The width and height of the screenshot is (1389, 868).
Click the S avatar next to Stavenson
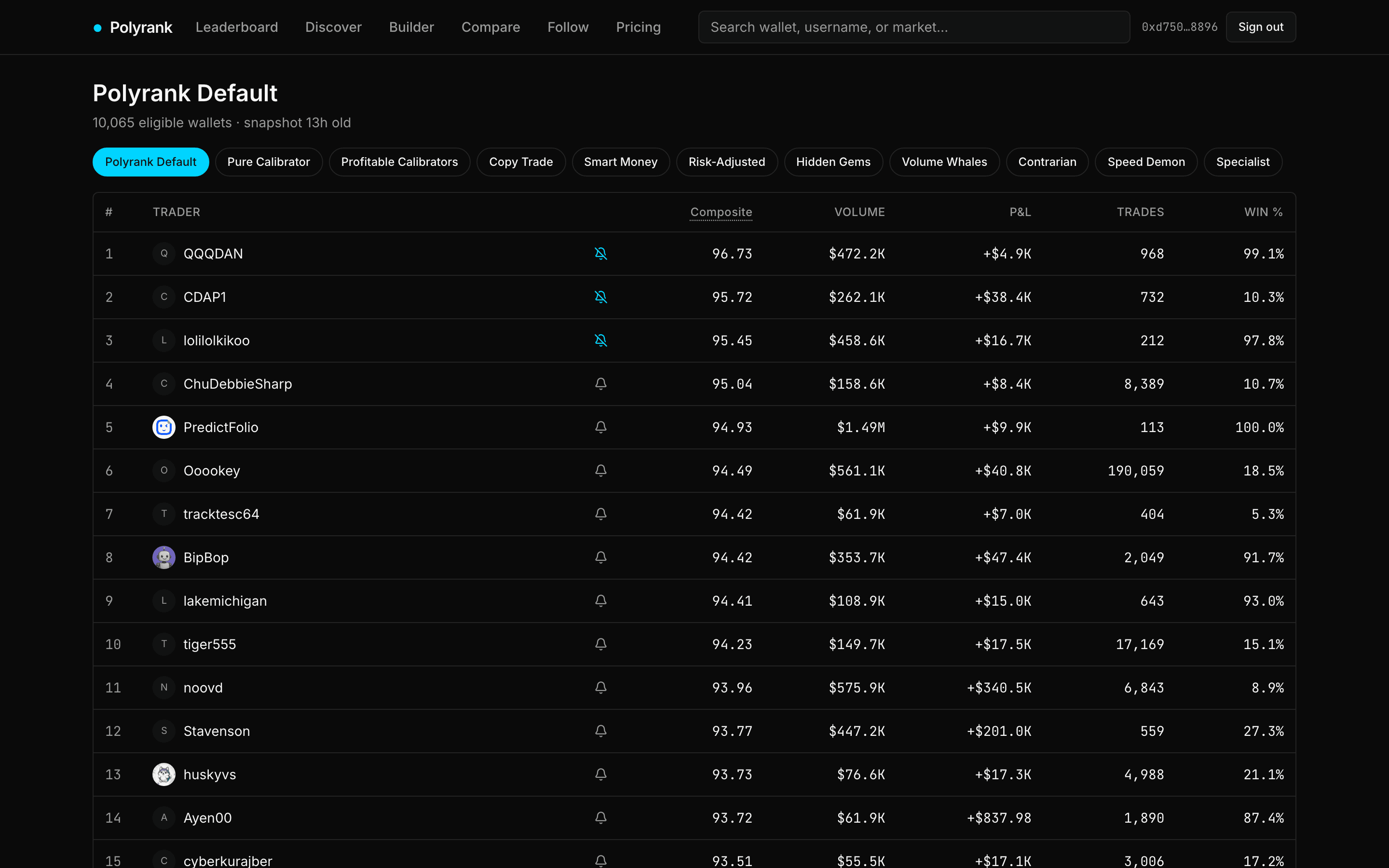(163, 731)
